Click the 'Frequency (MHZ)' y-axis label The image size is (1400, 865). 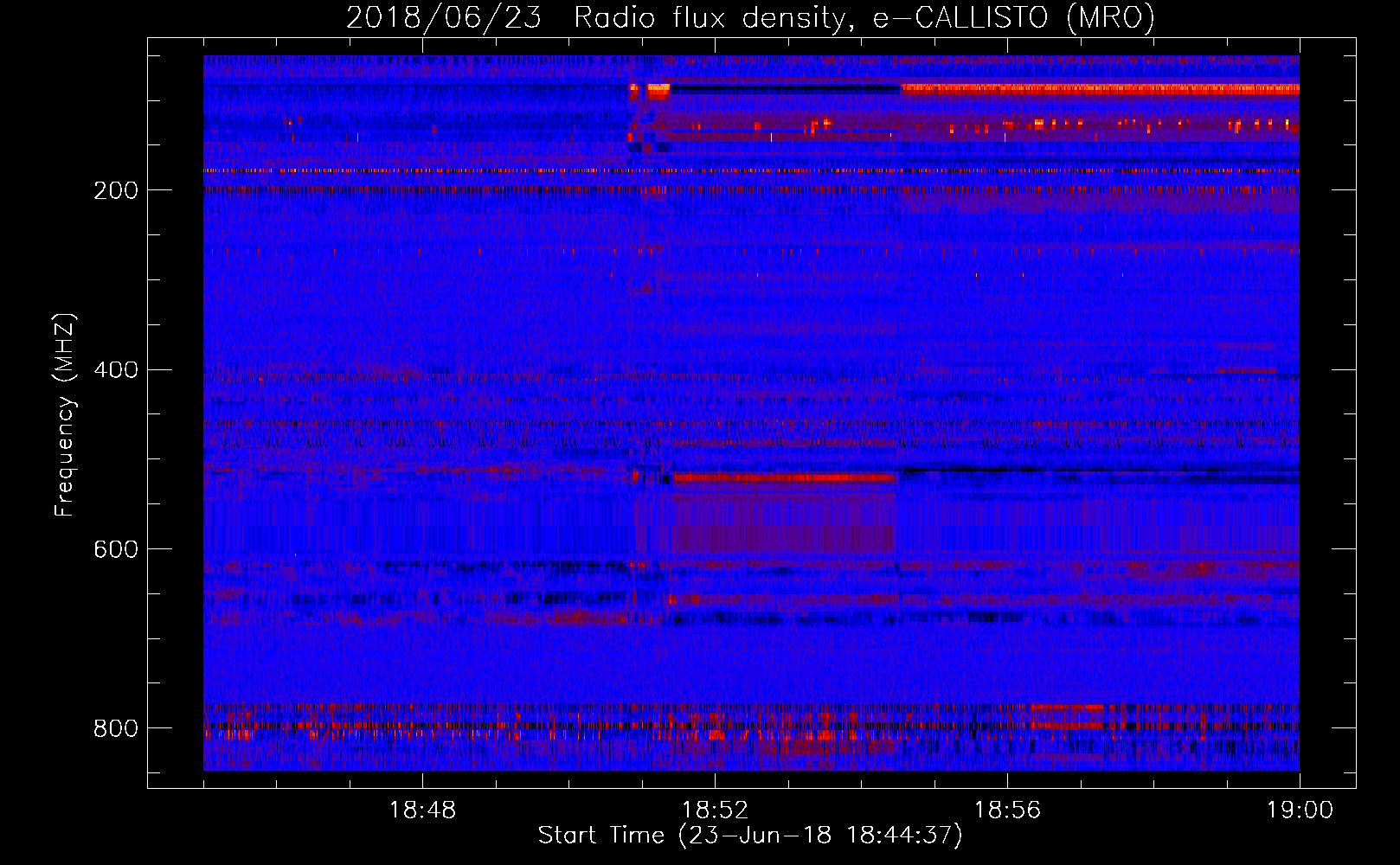click(65, 415)
